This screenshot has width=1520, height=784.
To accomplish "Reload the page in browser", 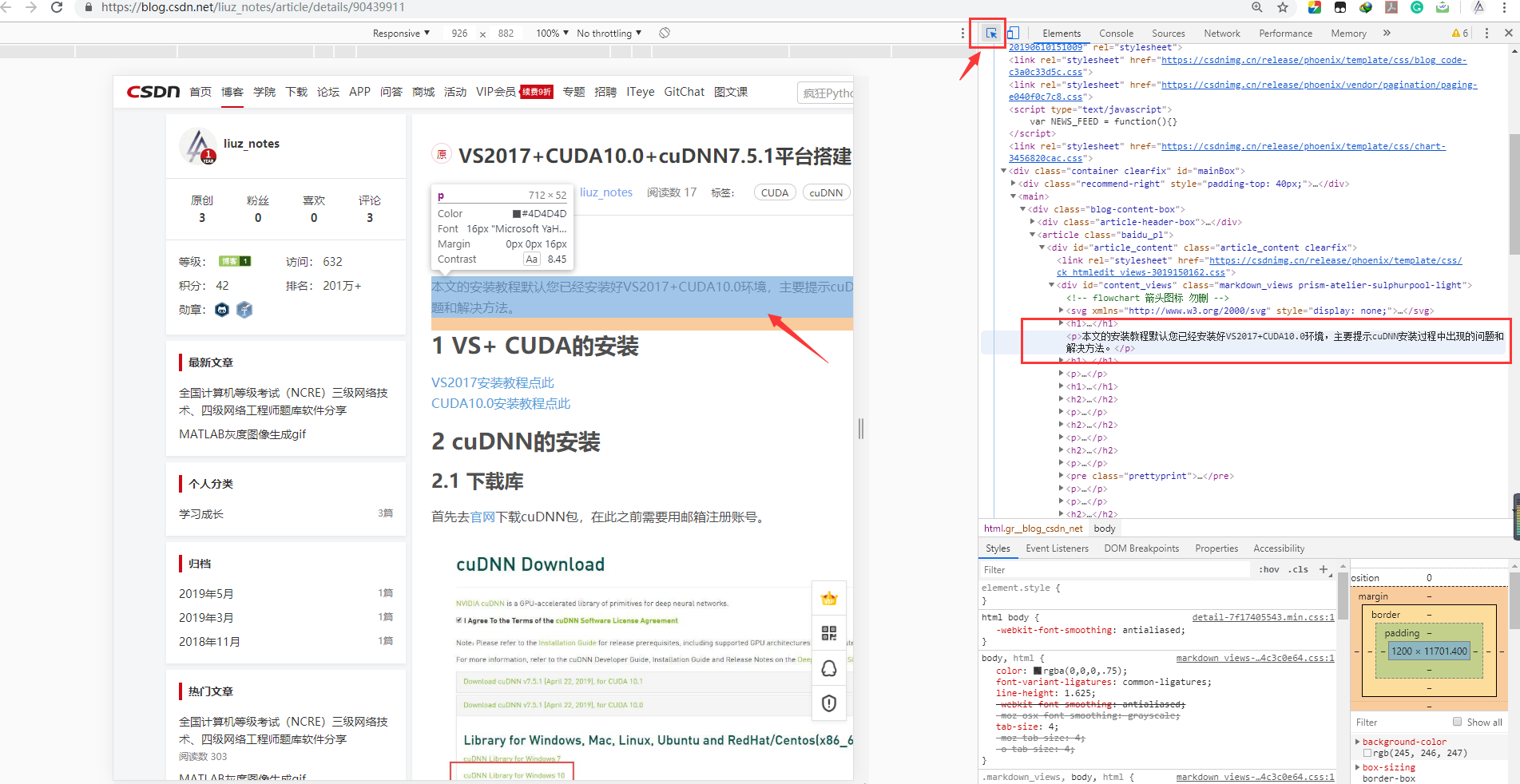I will click(57, 7).
